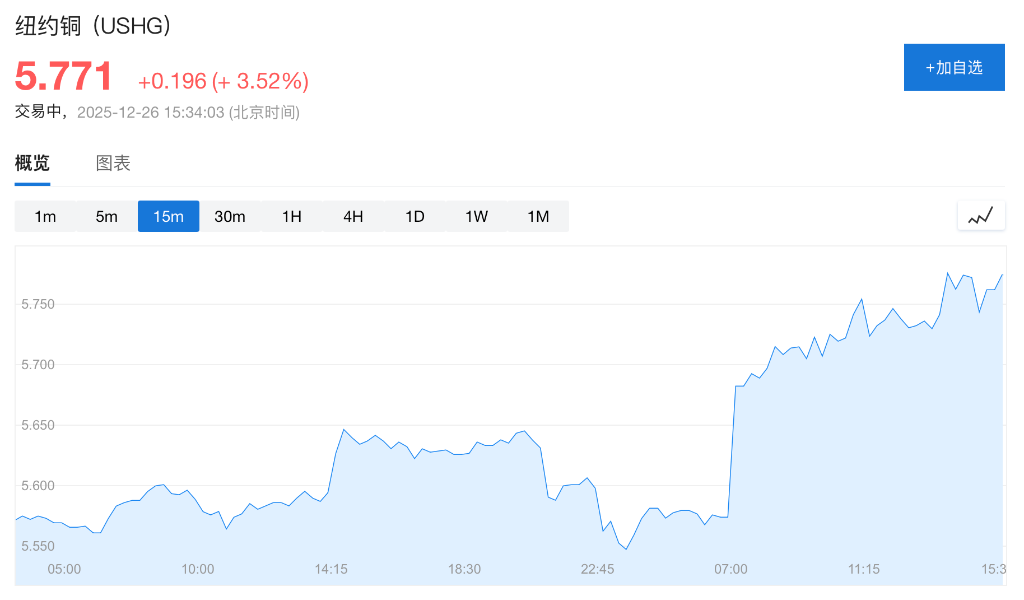This screenshot has width=1024, height=600.
Task: Select the 5m timeframe
Action: point(107,216)
